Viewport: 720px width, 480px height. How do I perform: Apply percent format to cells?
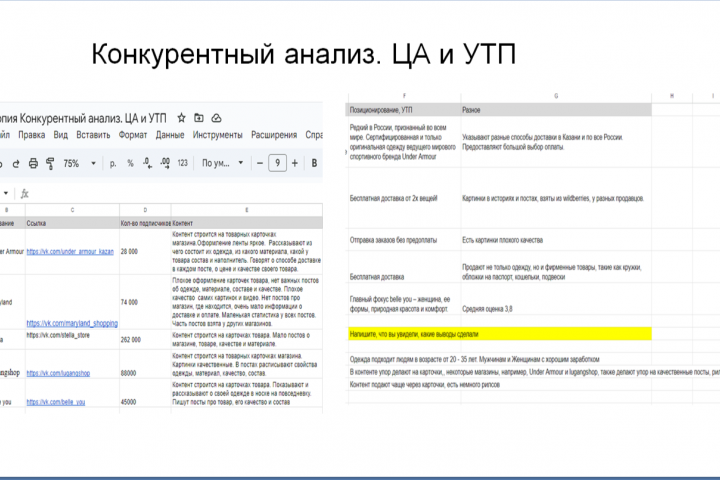pos(130,164)
